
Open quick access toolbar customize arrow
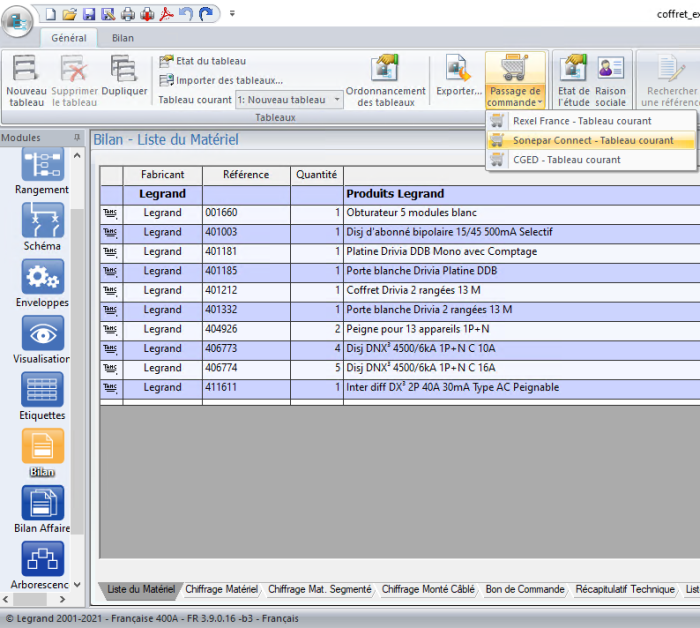click(232, 13)
